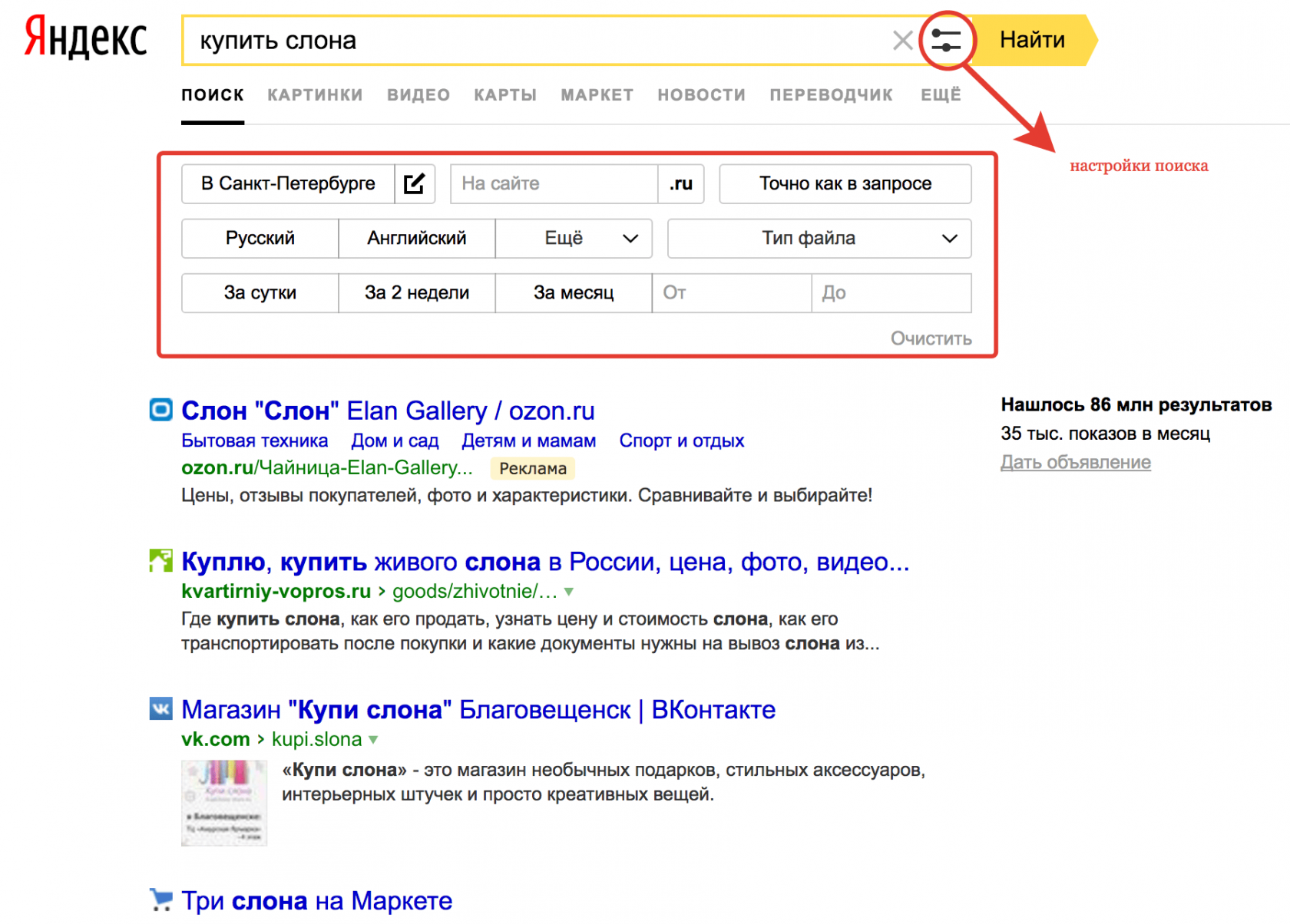Open Три слона на Маркете result
This screenshot has width=1290, height=924.
point(317,900)
